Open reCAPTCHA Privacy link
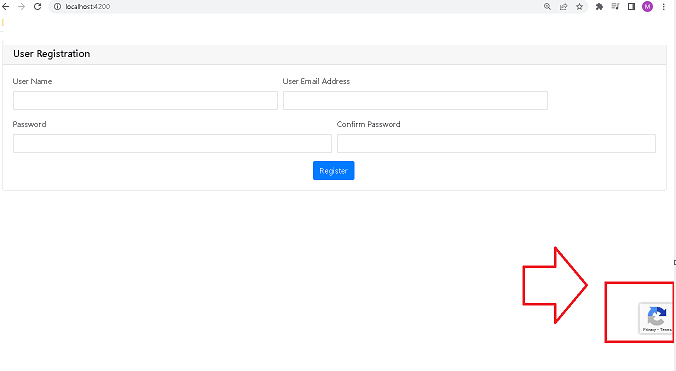Image resolution: width=676 pixels, height=371 pixels. [649, 330]
